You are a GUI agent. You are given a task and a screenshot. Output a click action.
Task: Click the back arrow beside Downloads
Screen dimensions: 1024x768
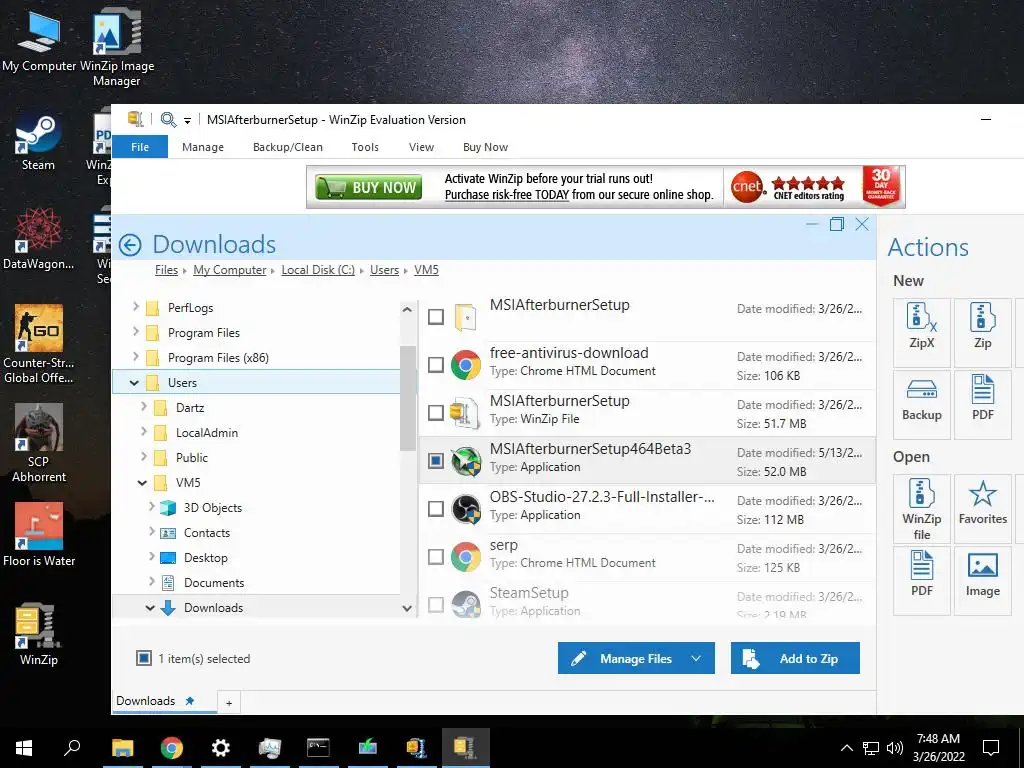[x=130, y=245]
